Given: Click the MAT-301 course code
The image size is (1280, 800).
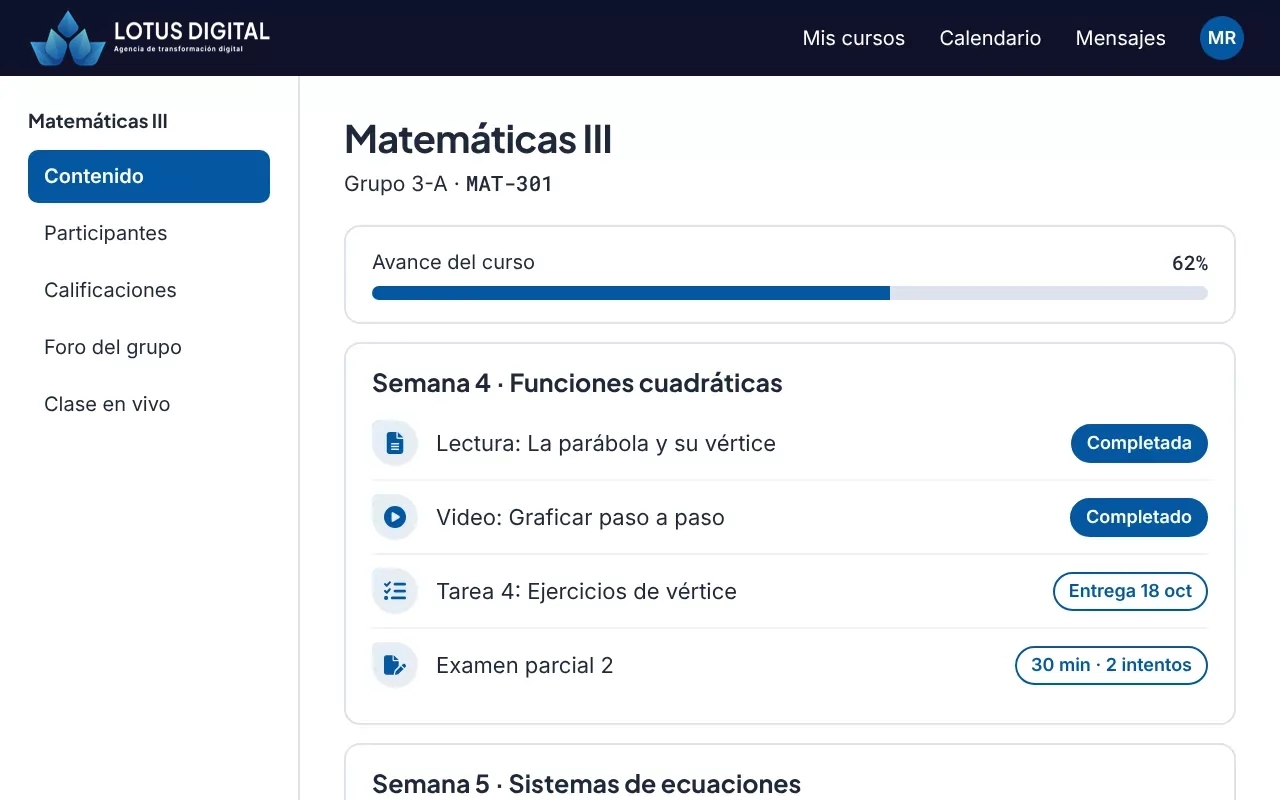Looking at the screenshot, I should [x=509, y=184].
